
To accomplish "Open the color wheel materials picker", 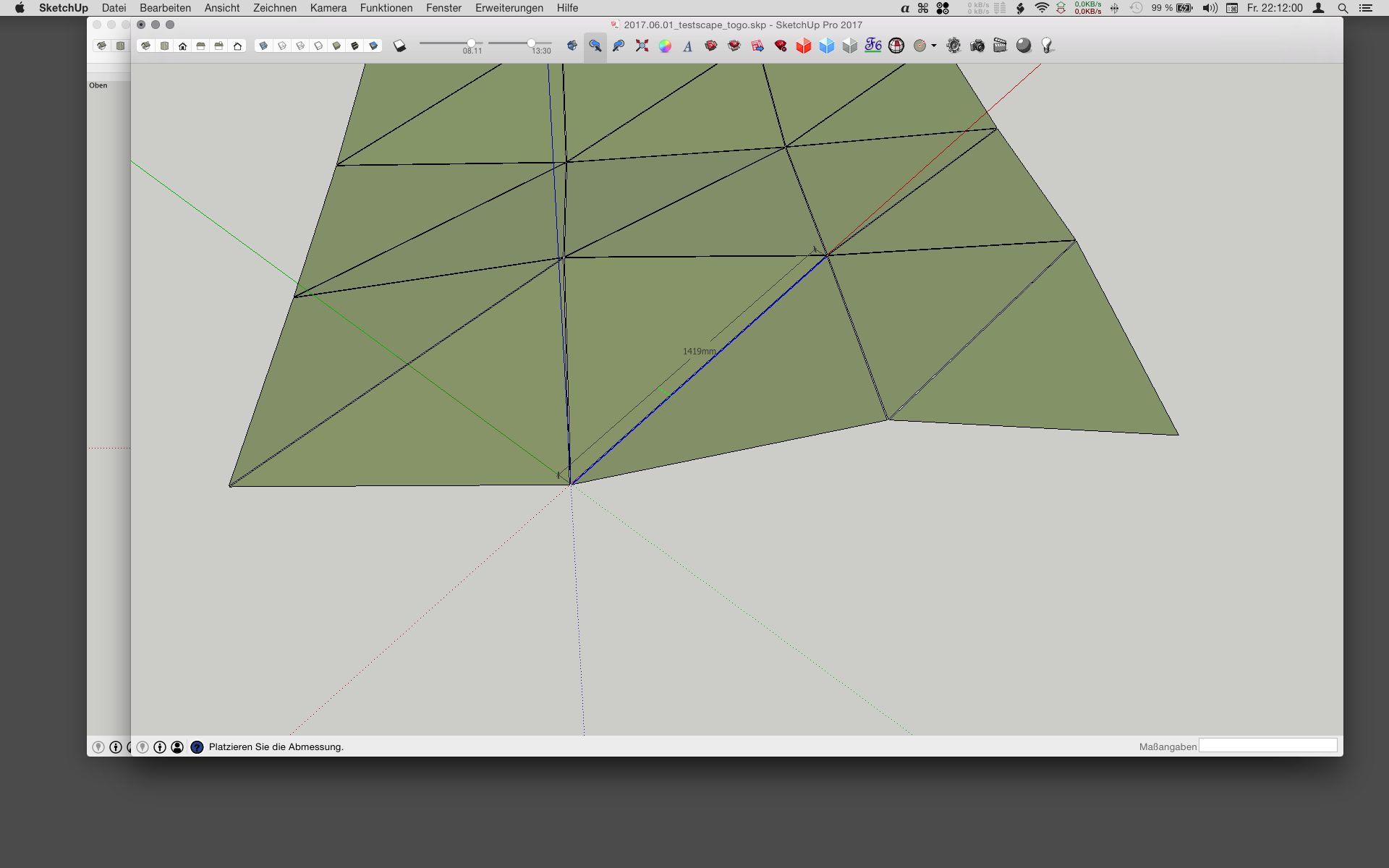I will [x=665, y=46].
